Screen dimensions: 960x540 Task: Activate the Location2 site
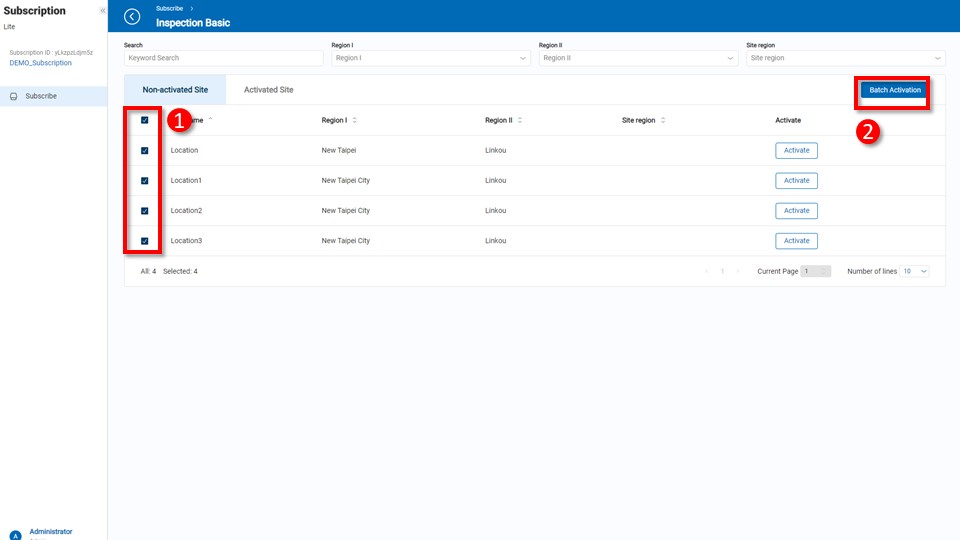(796, 211)
